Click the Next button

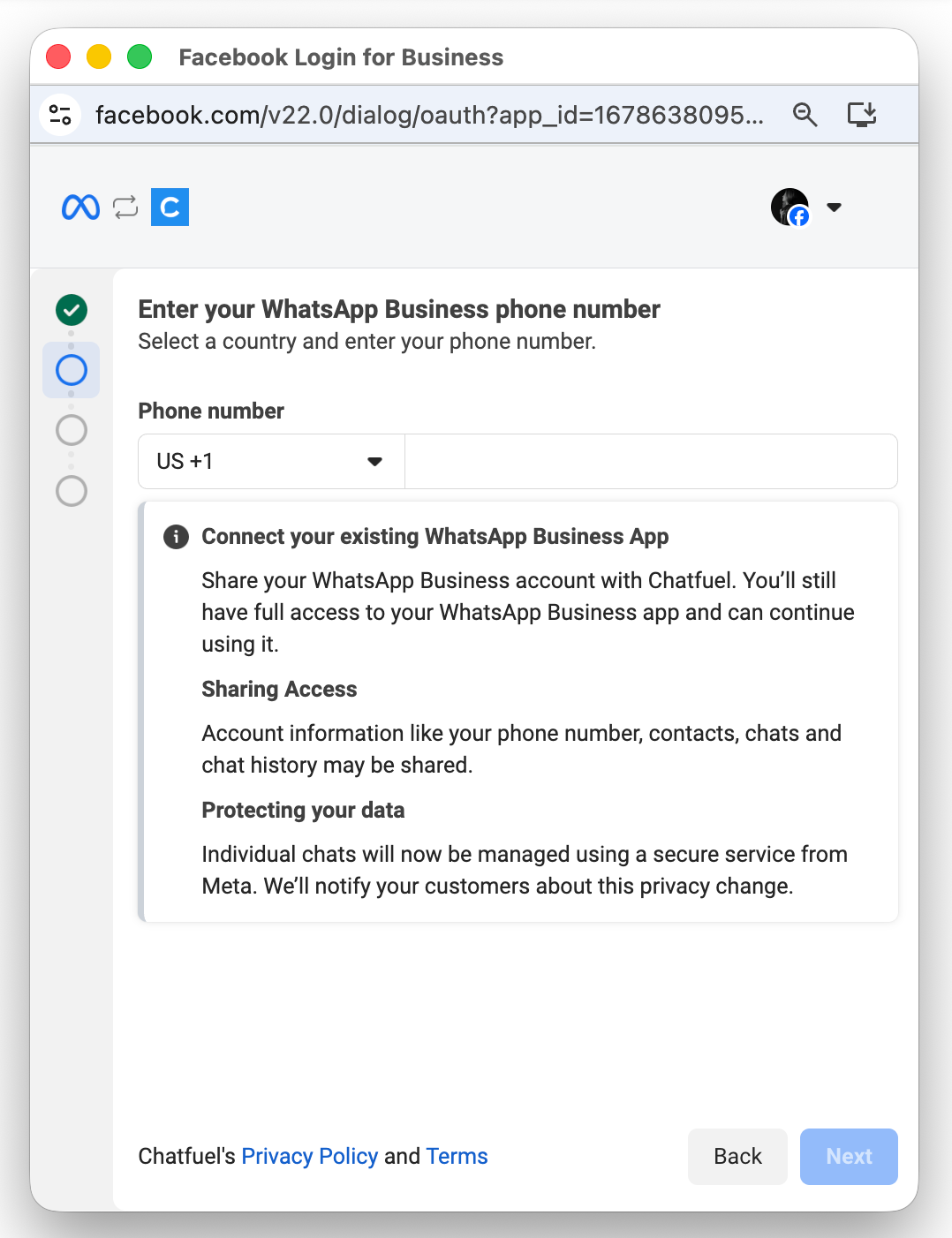(x=849, y=1157)
